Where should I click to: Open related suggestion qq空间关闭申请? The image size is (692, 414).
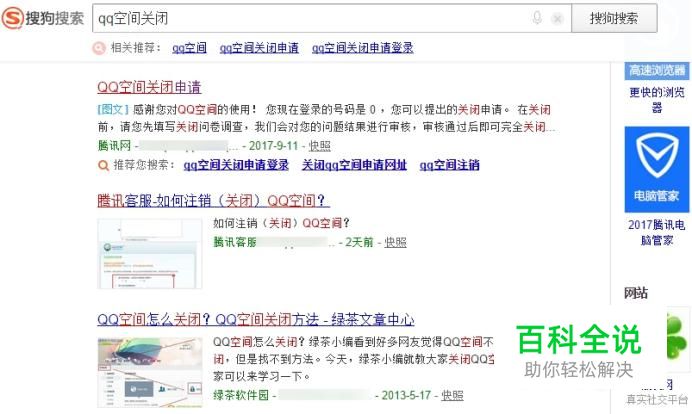(259, 48)
